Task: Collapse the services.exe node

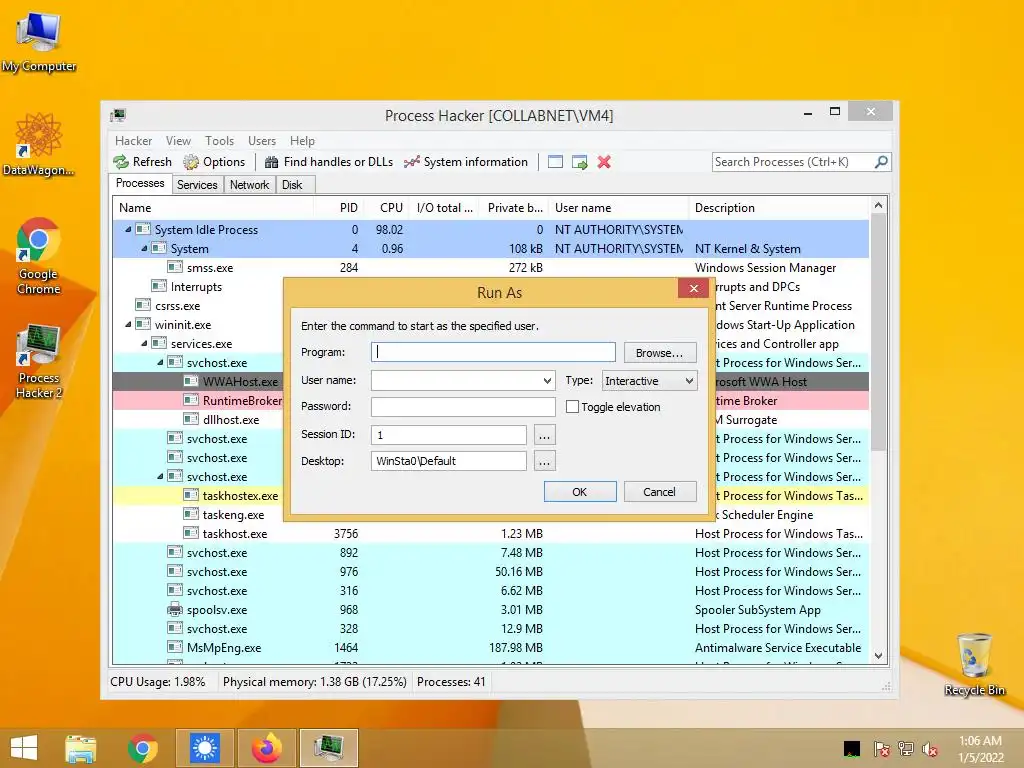Action: click(144, 344)
